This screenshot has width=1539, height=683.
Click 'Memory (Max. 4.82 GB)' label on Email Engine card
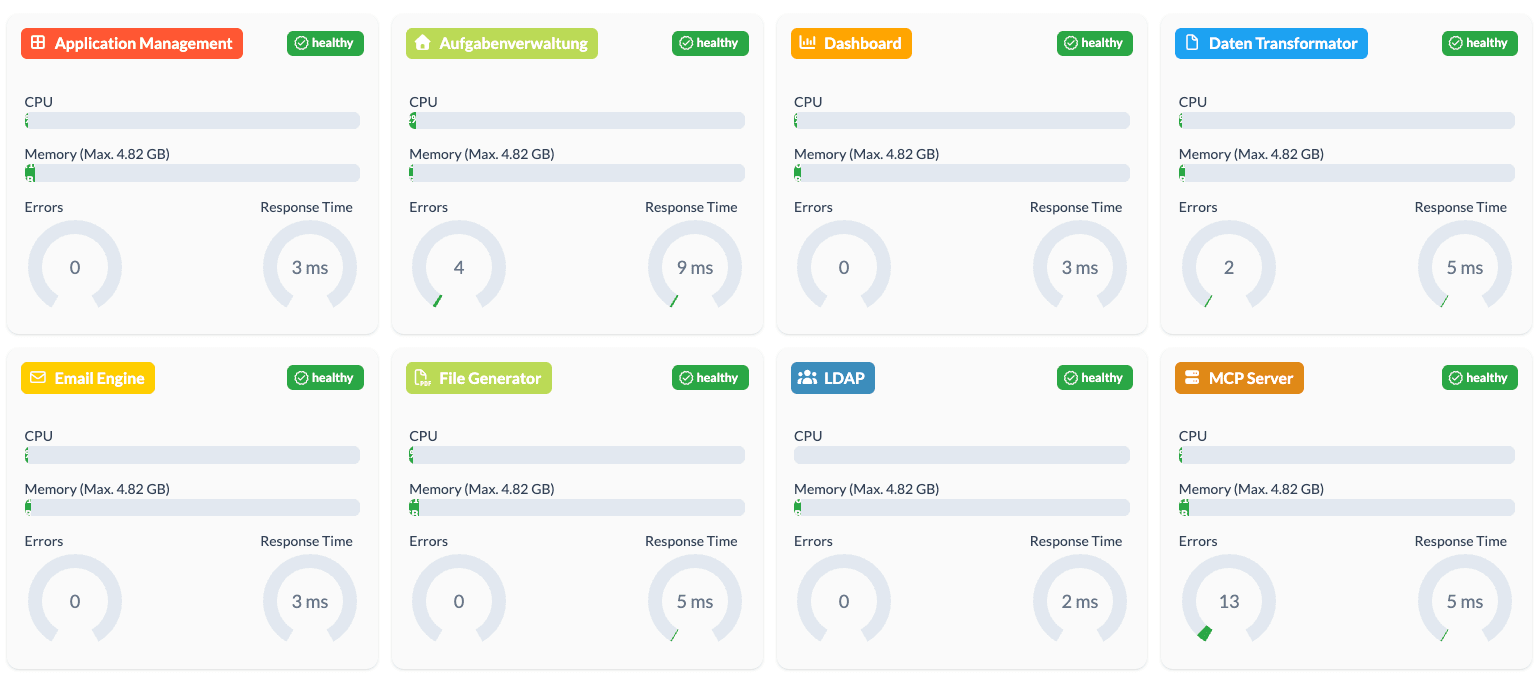point(97,489)
